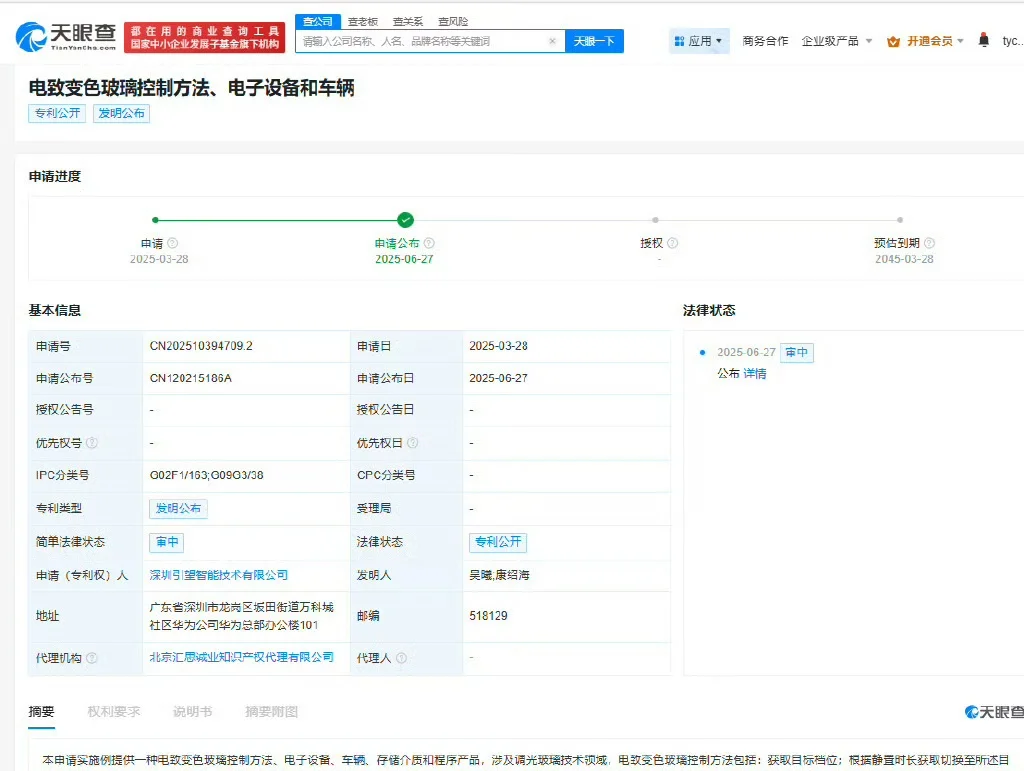Click the green check on 申请公布 step
The height and width of the screenshot is (771, 1024).
click(x=404, y=219)
